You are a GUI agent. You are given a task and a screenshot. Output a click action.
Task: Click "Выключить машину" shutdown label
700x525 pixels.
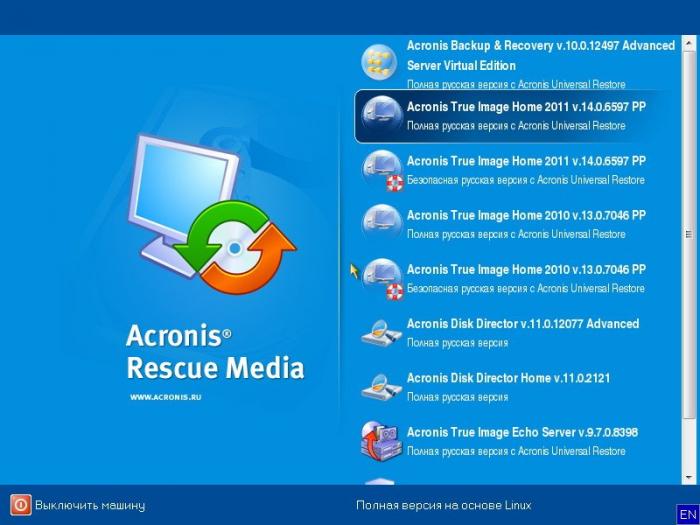[90, 505]
